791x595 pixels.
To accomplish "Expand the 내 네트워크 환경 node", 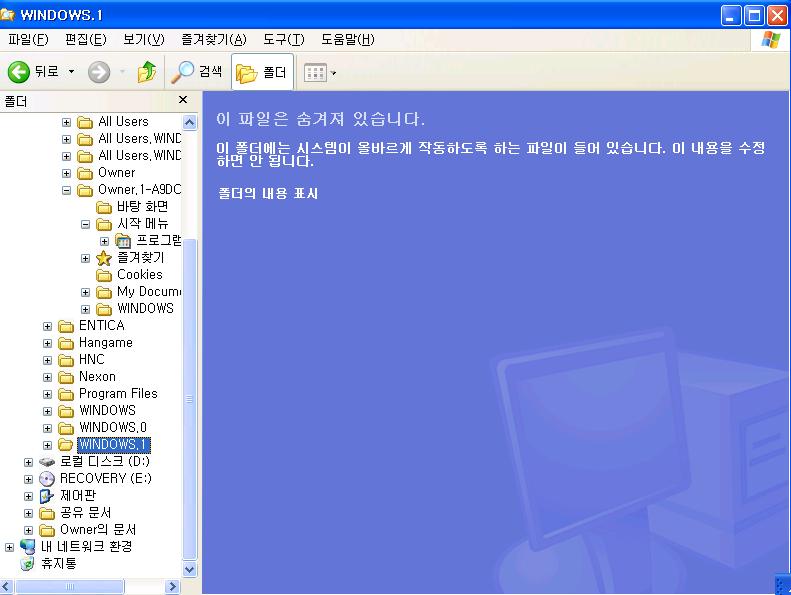I will pyautogui.click(x=9, y=547).
